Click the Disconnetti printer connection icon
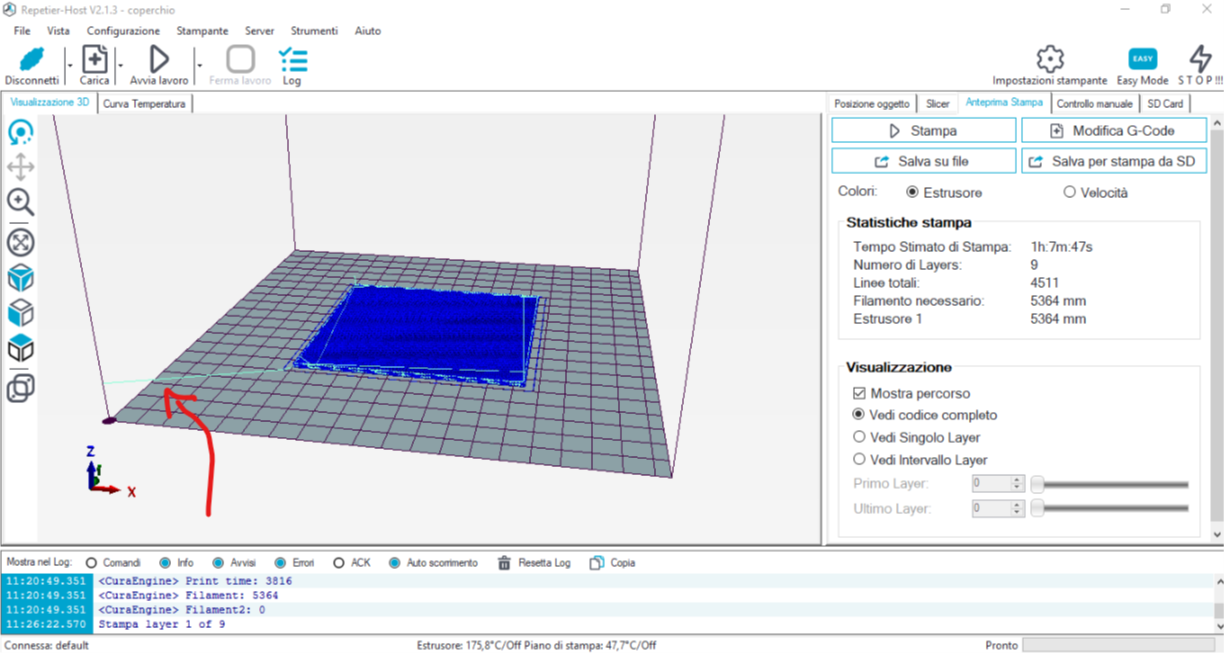 click(x=31, y=60)
